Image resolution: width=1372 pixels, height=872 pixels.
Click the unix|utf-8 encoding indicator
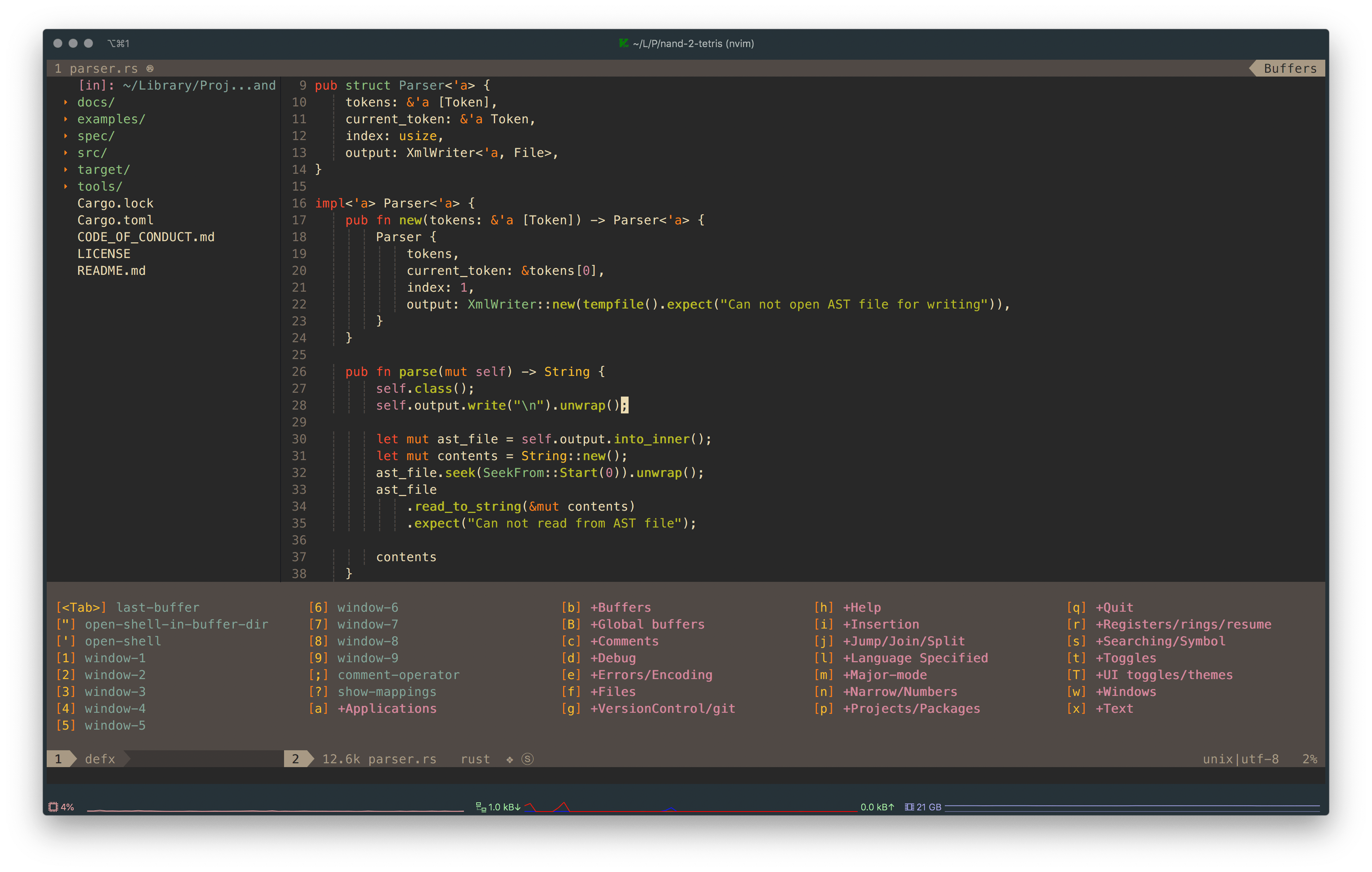click(x=1240, y=759)
